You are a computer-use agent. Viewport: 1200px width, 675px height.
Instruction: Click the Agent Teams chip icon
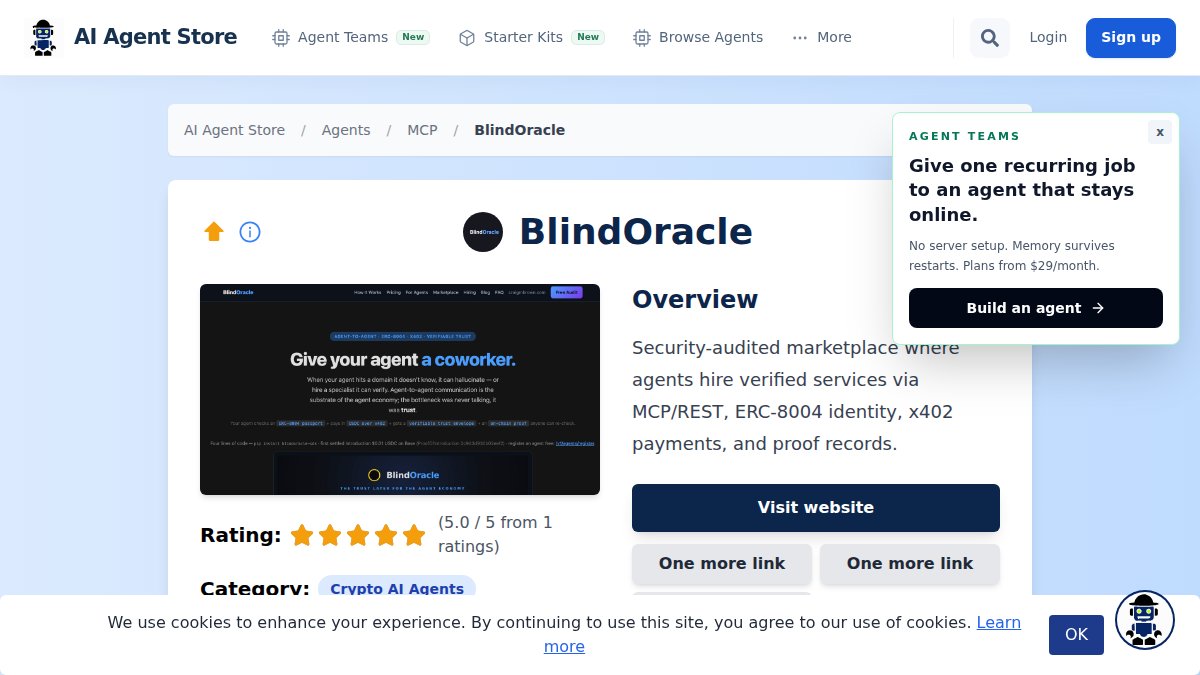[x=281, y=38]
